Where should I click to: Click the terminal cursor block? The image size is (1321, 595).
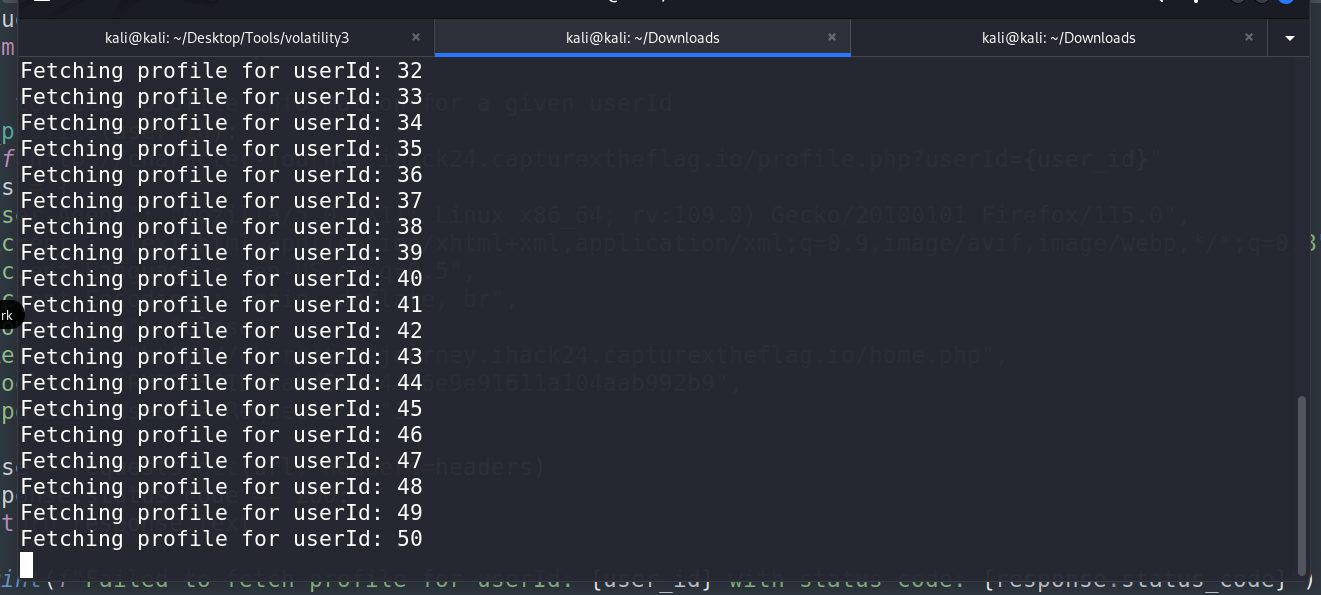coord(27,565)
